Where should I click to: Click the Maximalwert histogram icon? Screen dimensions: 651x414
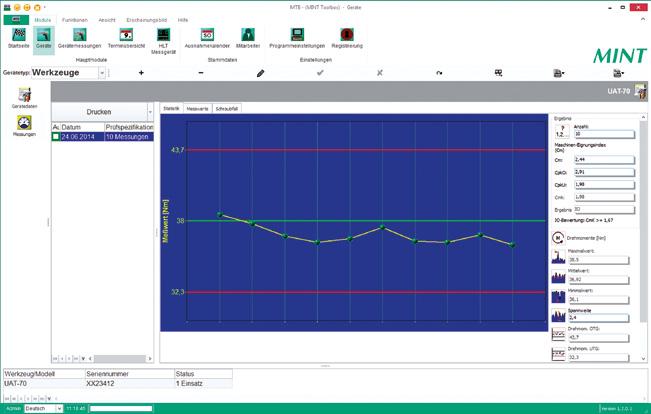pos(558,257)
